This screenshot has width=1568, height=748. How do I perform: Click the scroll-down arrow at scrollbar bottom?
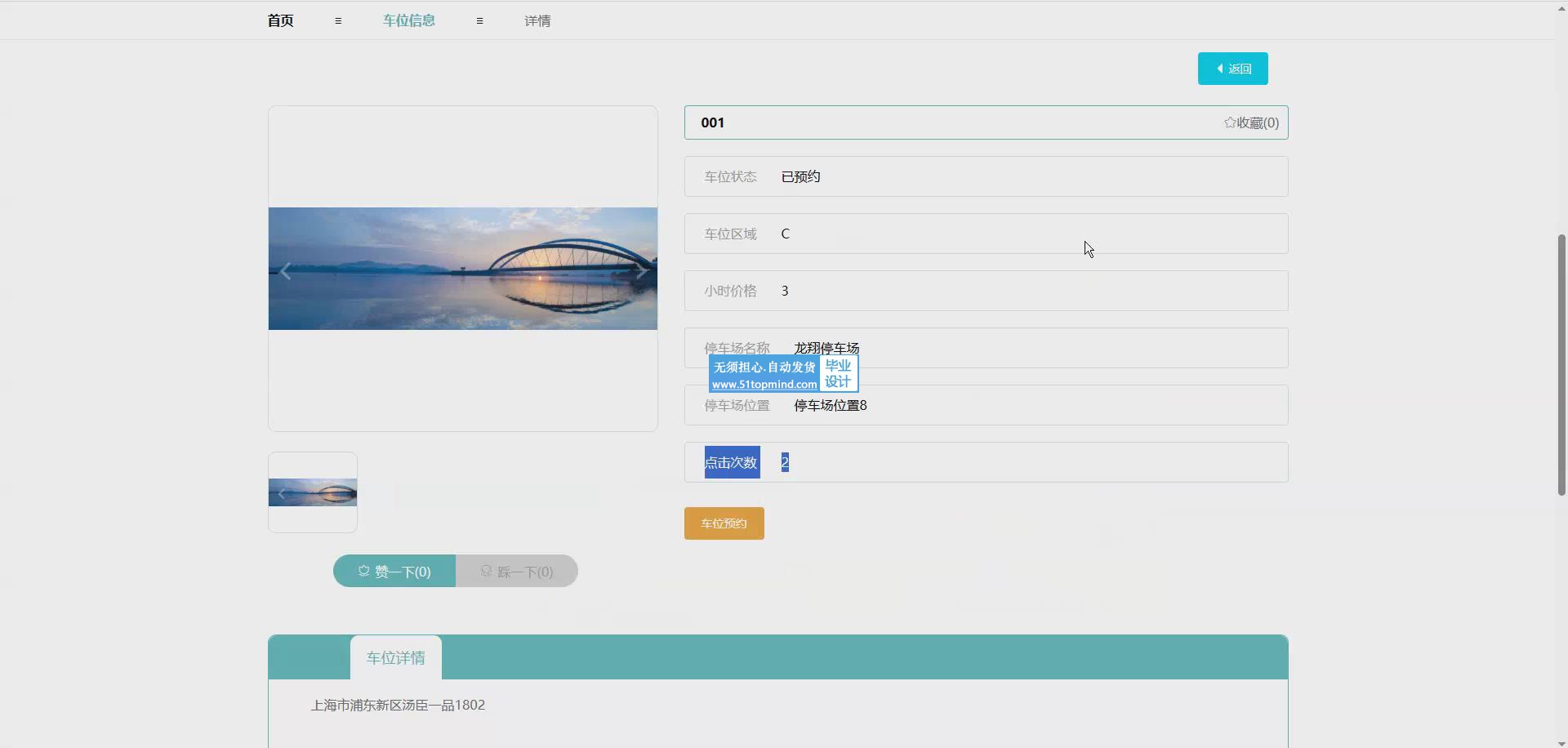(1561, 743)
